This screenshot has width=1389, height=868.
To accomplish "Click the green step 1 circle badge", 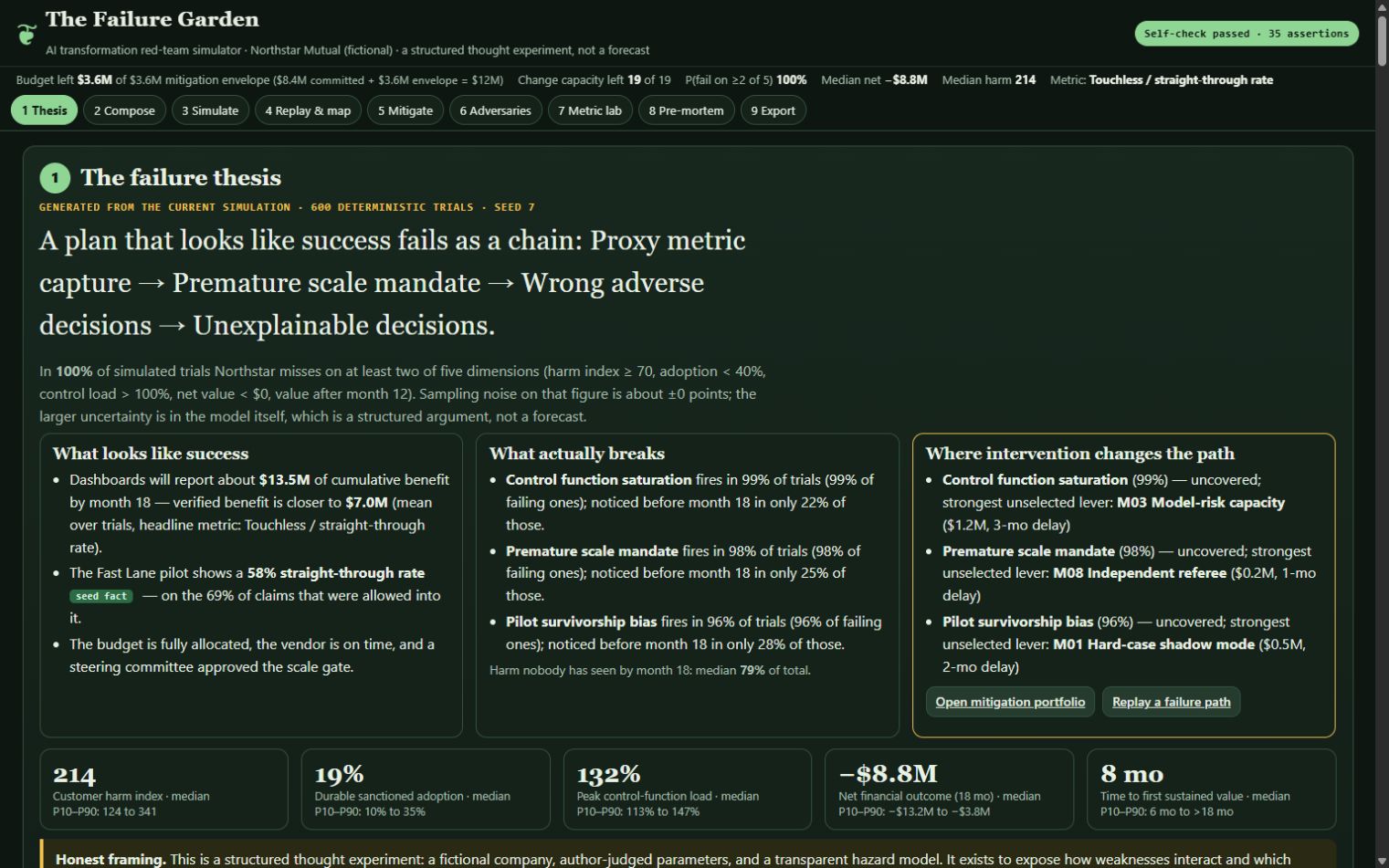I will pyautogui.click(x=55, y=178).
